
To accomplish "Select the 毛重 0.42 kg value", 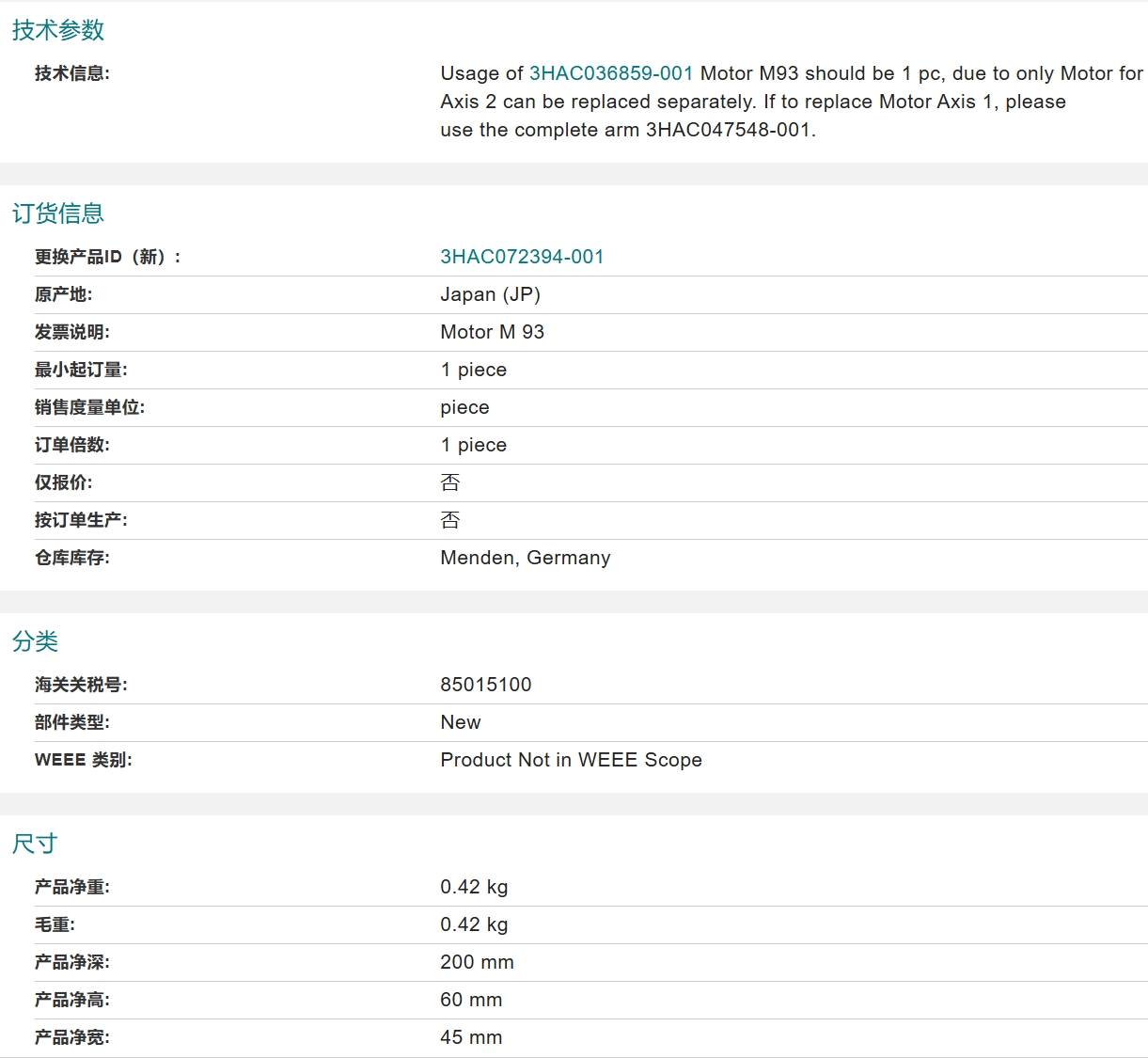I will (475, 924).
